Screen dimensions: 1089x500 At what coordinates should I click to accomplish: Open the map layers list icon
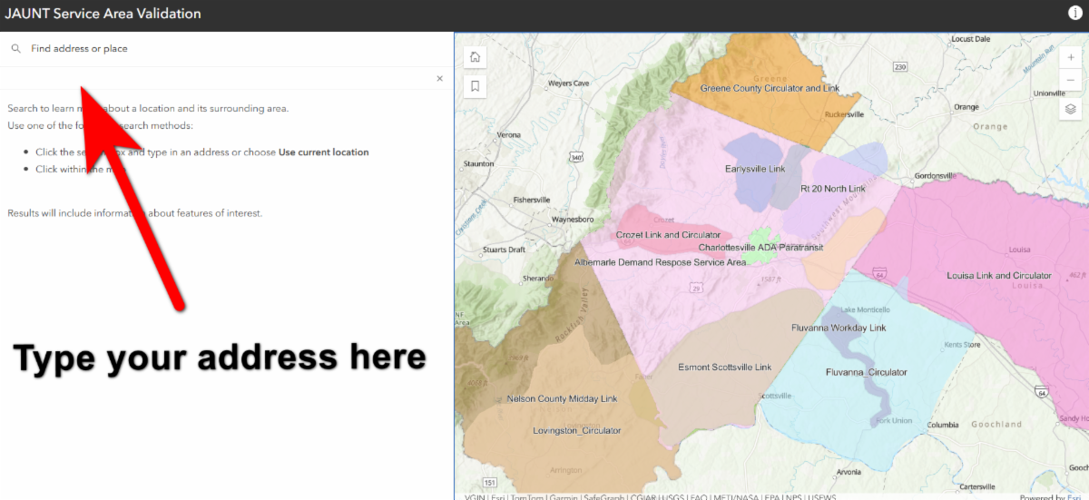point(1070,109)
